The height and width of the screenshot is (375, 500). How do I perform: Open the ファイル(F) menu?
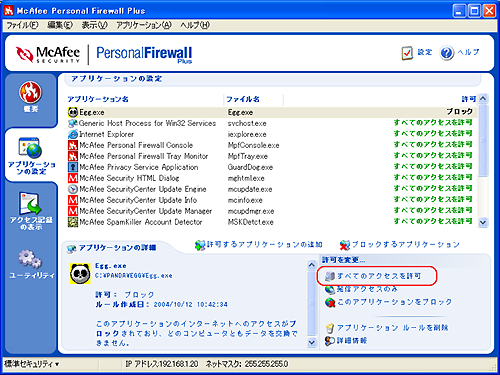[x=22, y=25]
